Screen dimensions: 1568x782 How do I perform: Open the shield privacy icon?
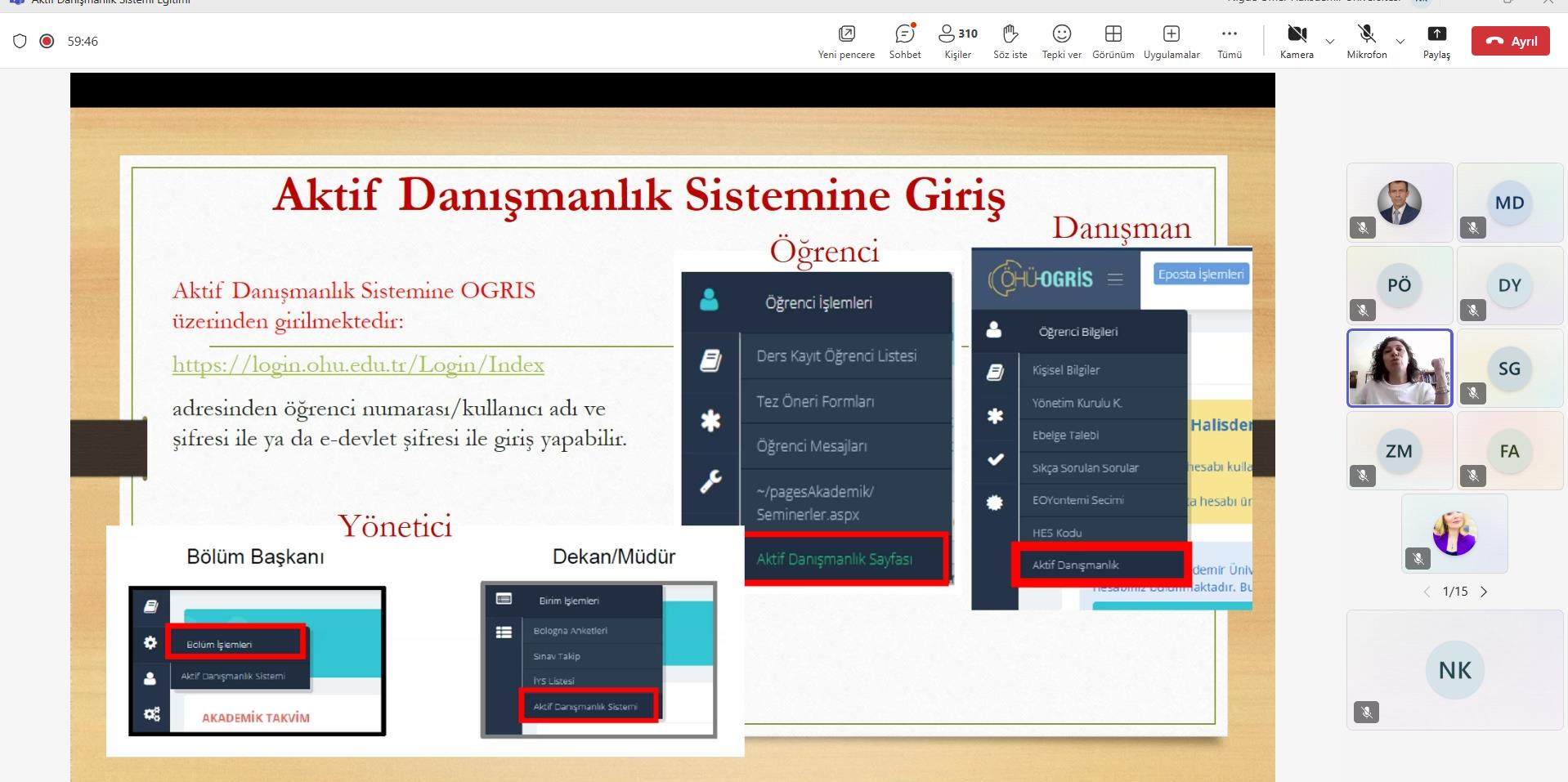point(20,41)
